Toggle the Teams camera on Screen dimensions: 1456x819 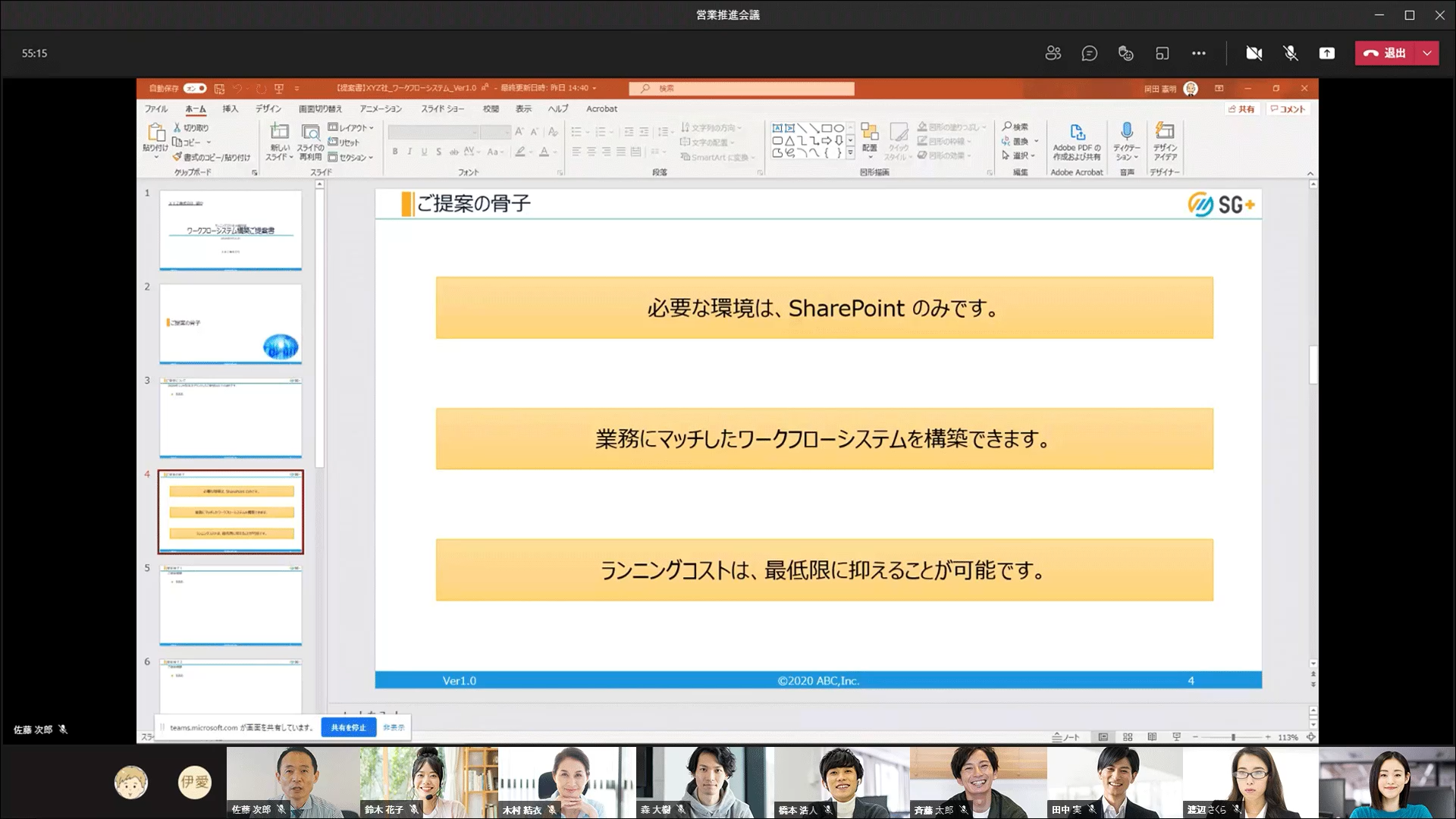pos(1254,53)
